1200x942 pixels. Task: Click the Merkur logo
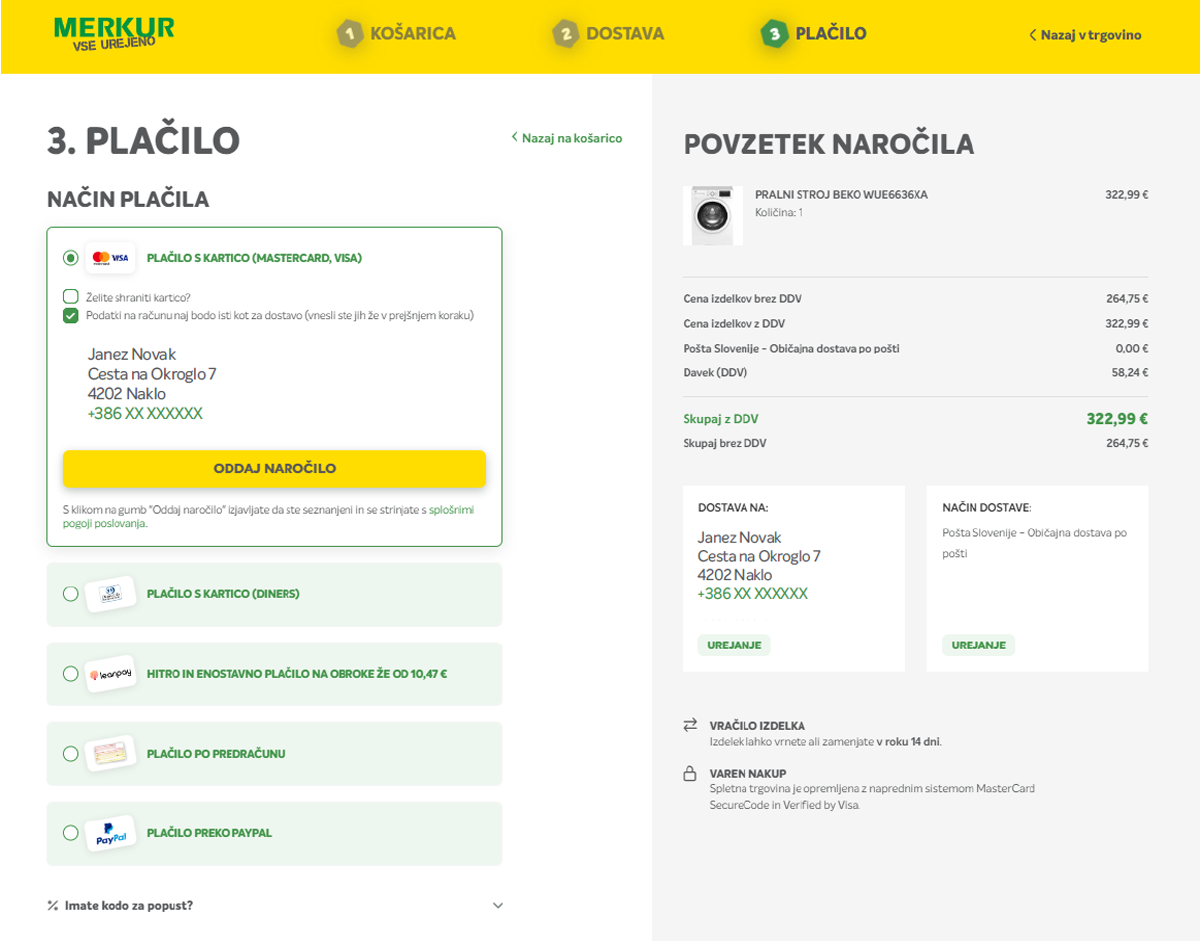click(114, 33)
